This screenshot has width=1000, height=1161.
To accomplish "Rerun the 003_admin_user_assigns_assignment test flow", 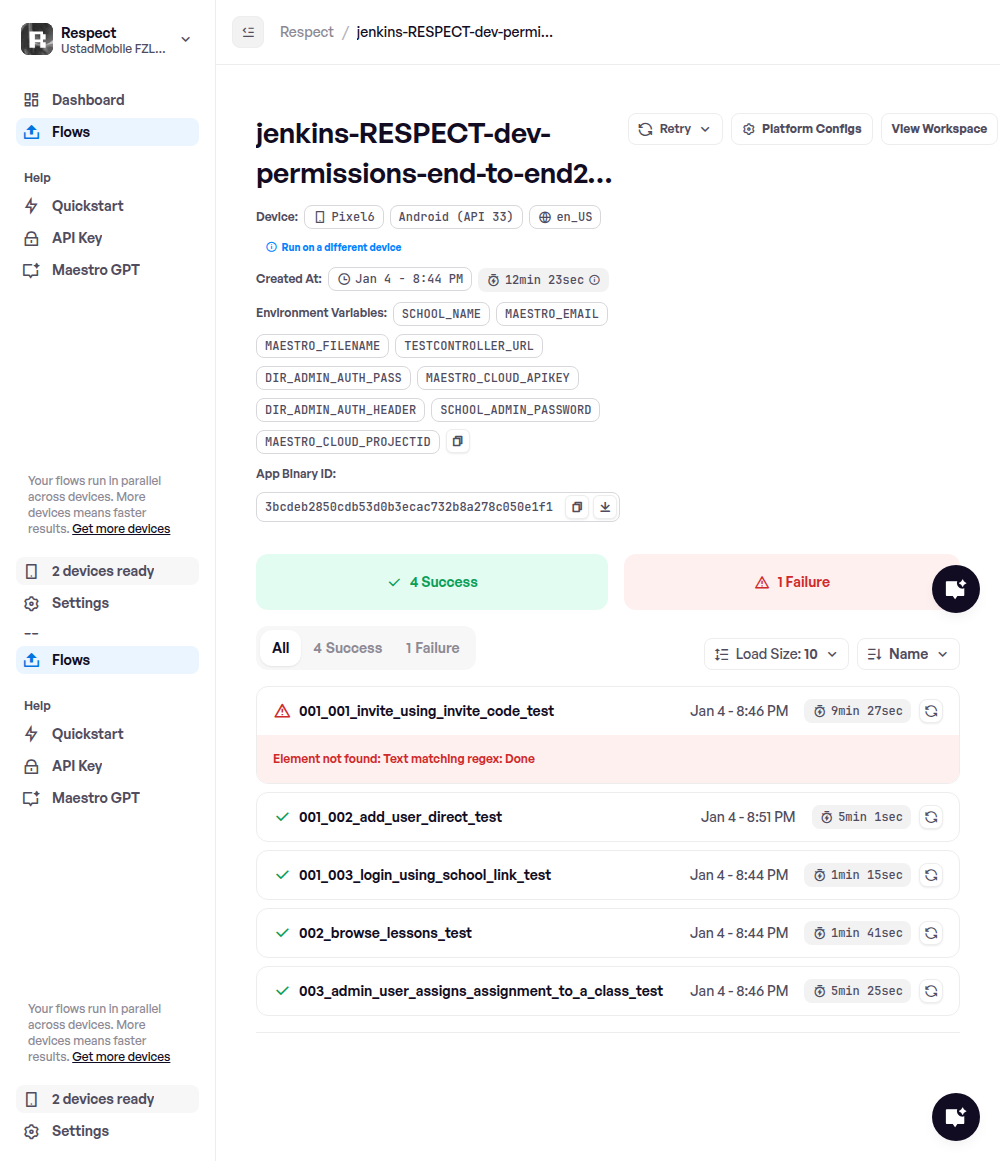I will click(930, 991).
